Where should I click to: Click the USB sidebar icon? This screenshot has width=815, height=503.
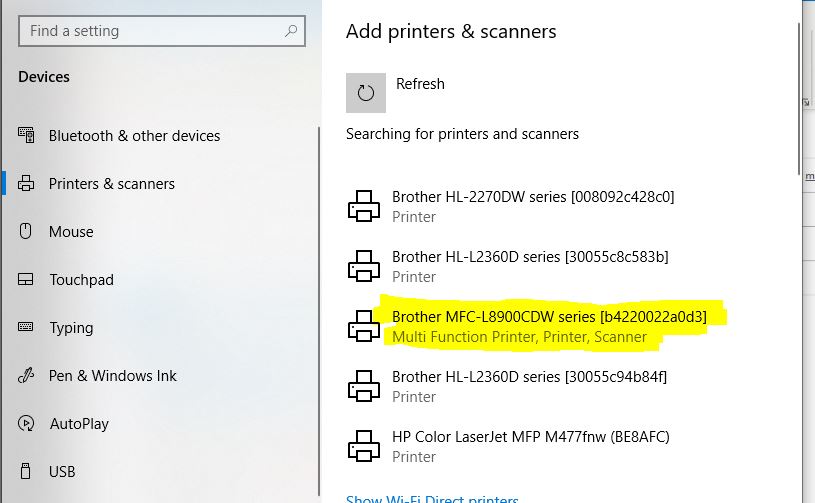25,471
